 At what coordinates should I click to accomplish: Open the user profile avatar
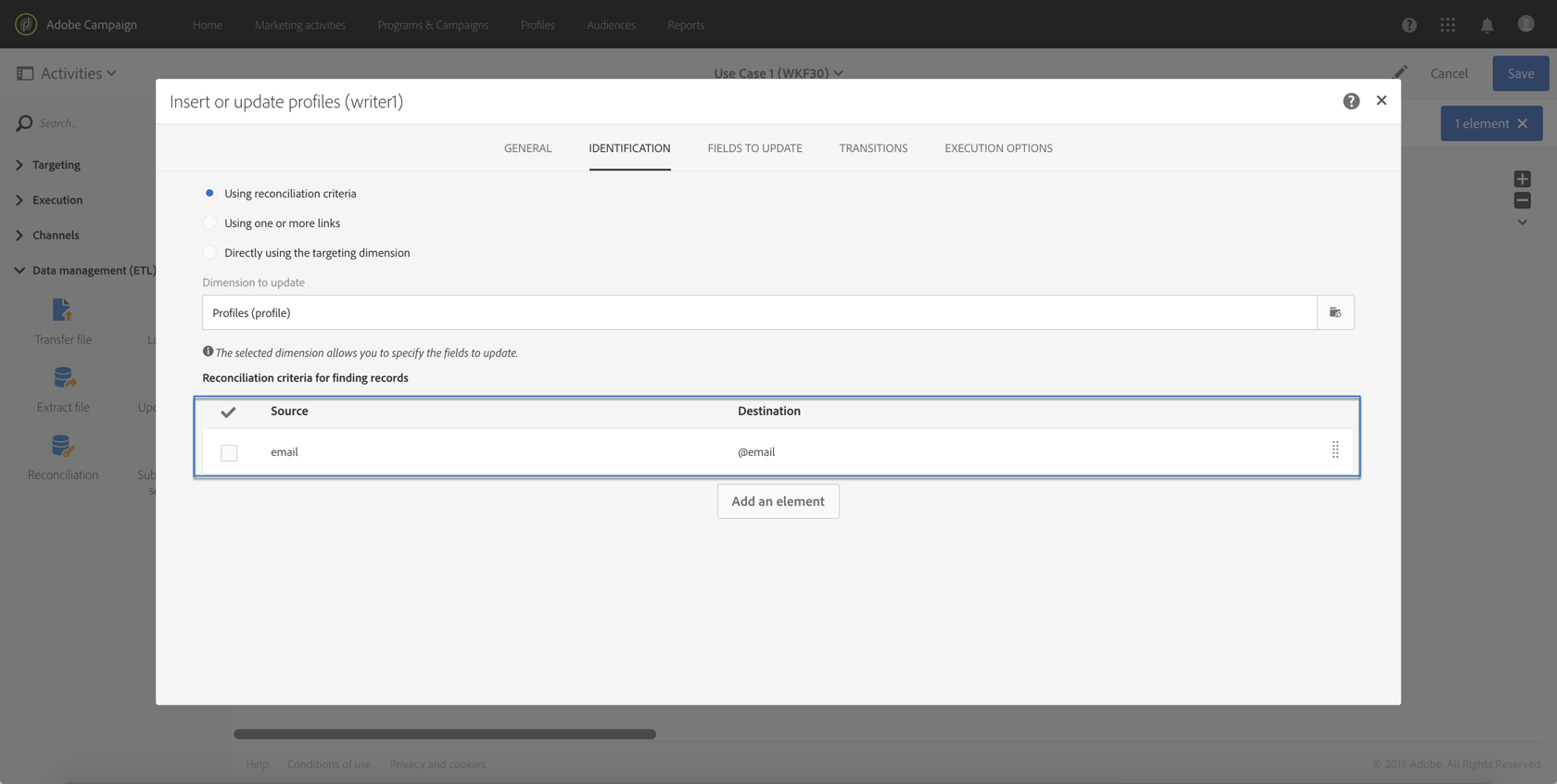coord(1525,24)
